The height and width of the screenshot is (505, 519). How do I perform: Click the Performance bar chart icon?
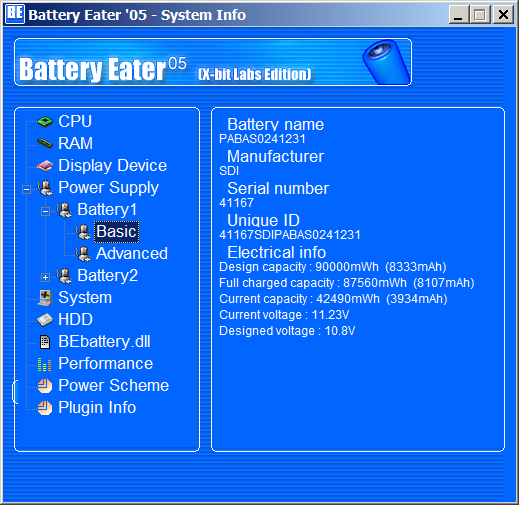tap(45, 364)
